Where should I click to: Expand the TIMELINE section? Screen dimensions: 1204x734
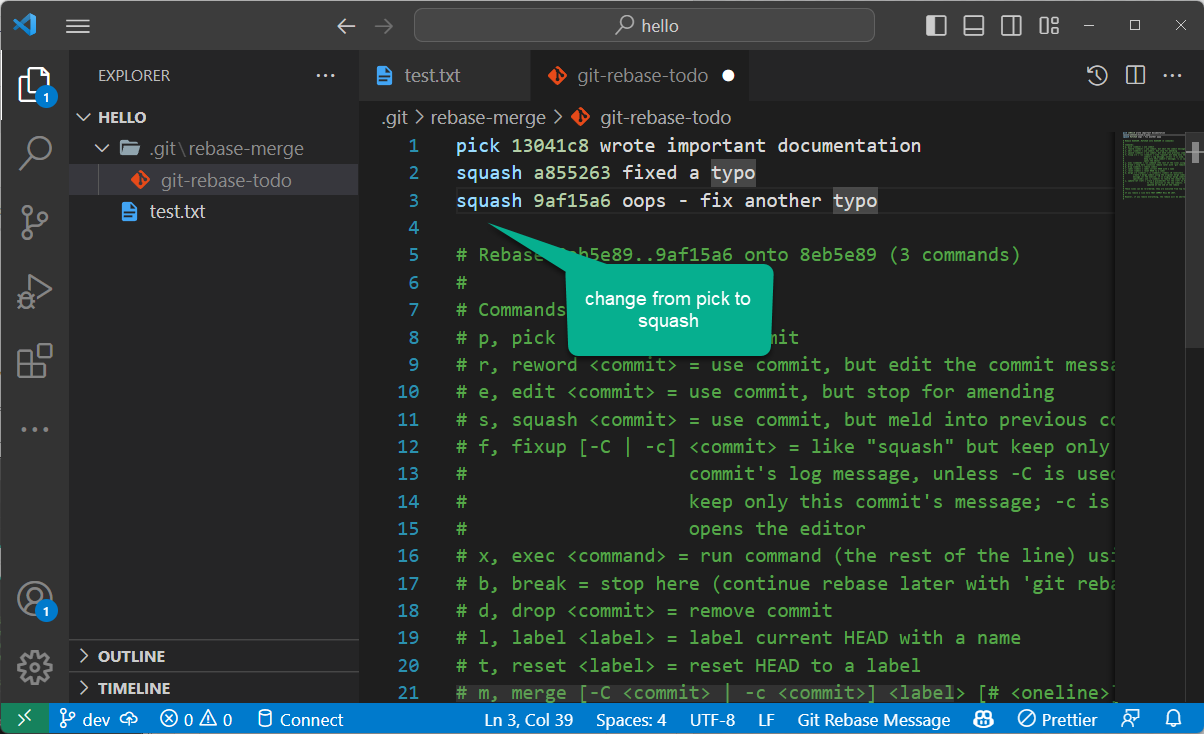[213, 688]
